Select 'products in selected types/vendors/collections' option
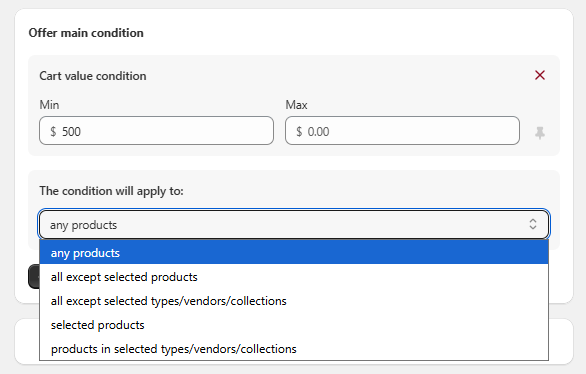586x374 pixels. 294,349
